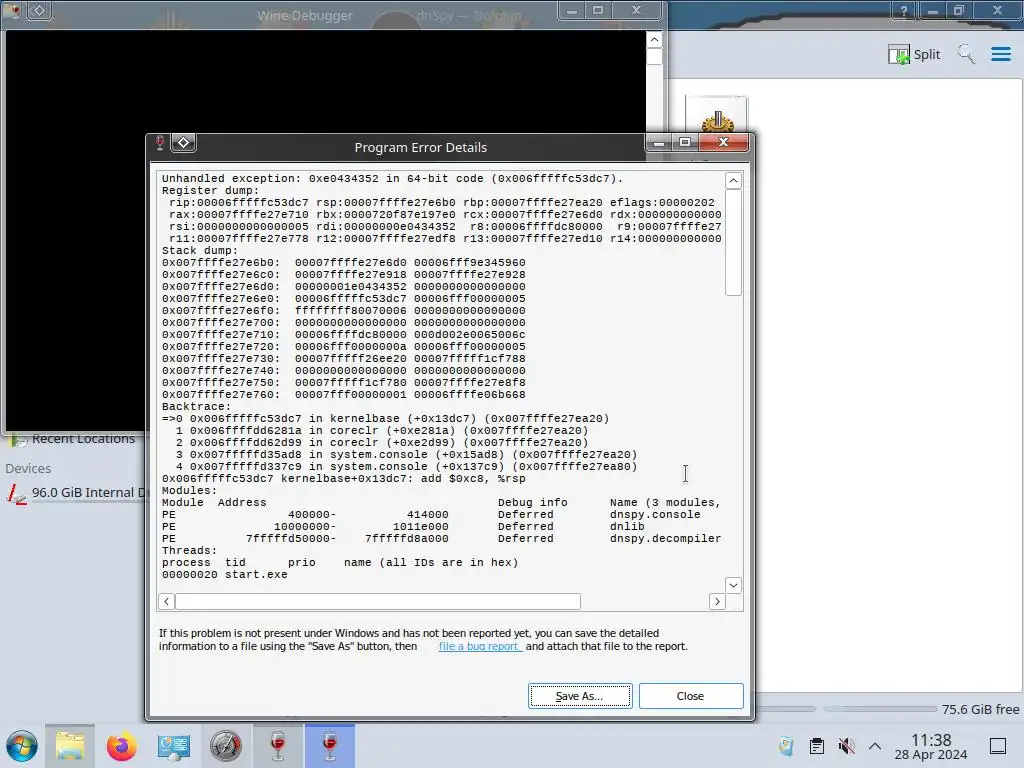Click the '75.6 GiB free' status text
Viewport: 1024px width, 768px height.
coord(980,709)
